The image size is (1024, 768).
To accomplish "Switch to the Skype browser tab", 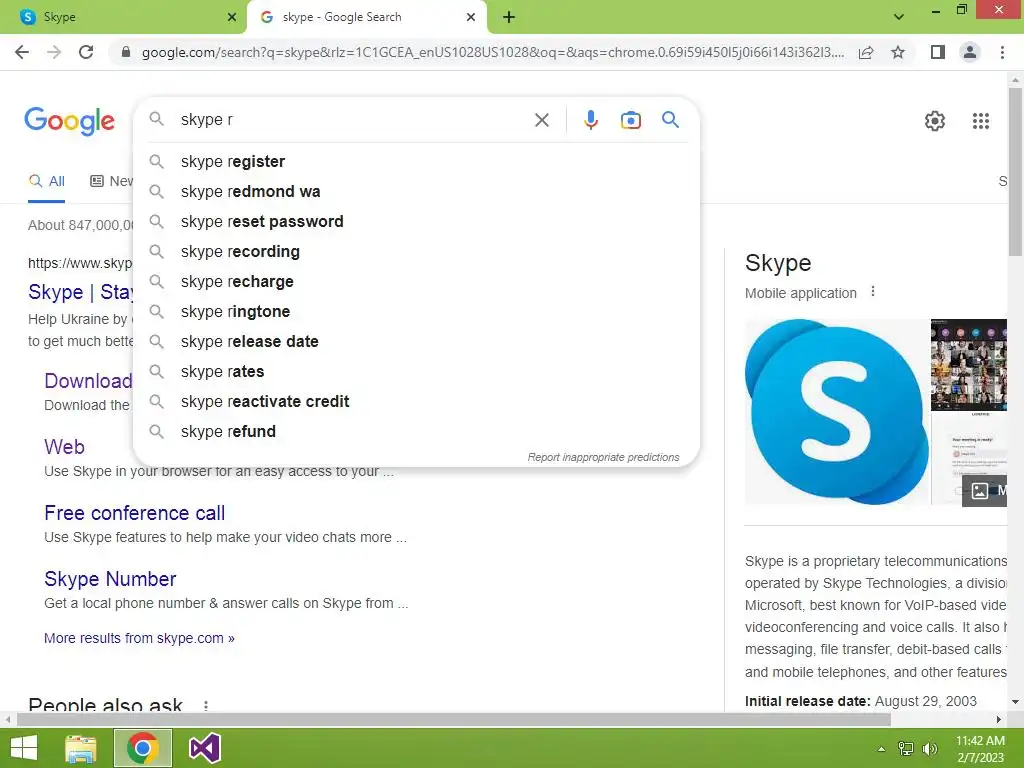I will 123,17.
